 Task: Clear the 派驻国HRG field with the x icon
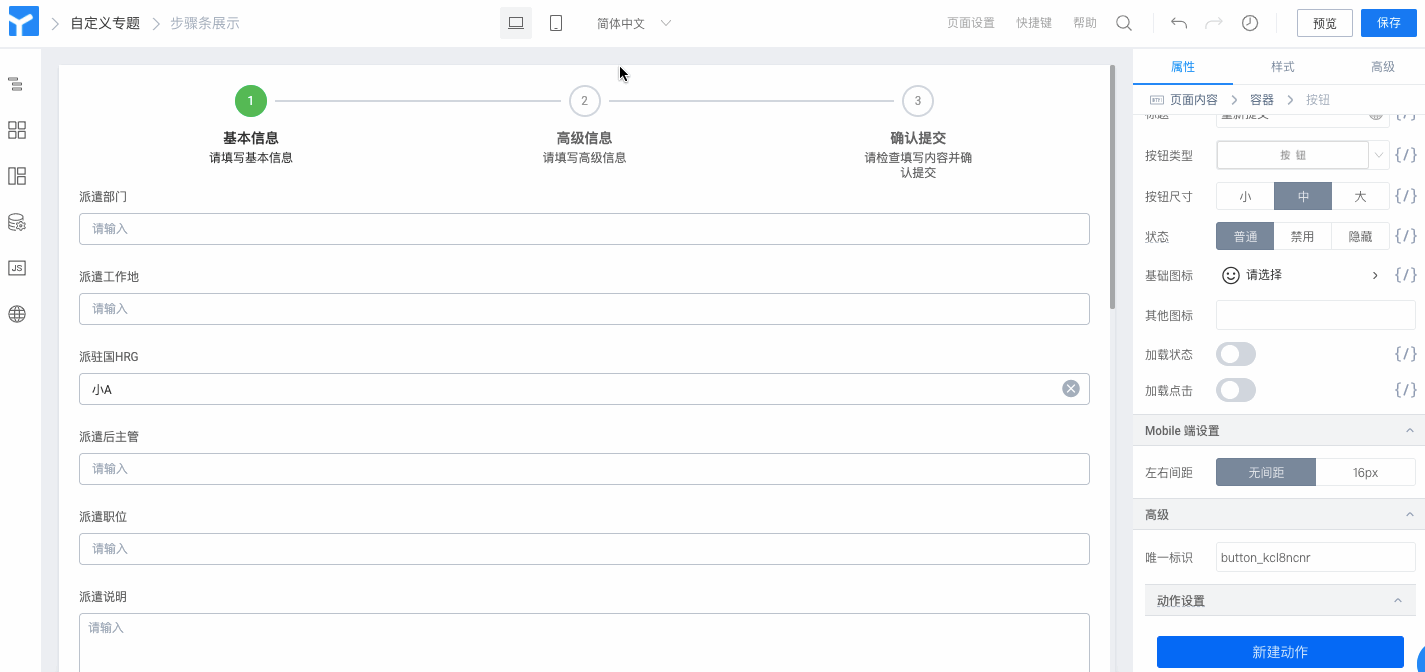[1071, 388]
